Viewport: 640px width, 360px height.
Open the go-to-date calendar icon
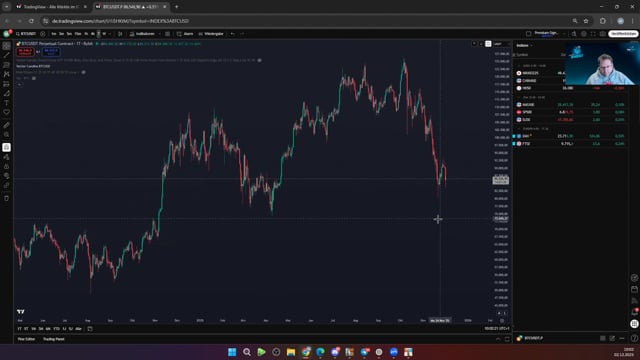point(90,329)
